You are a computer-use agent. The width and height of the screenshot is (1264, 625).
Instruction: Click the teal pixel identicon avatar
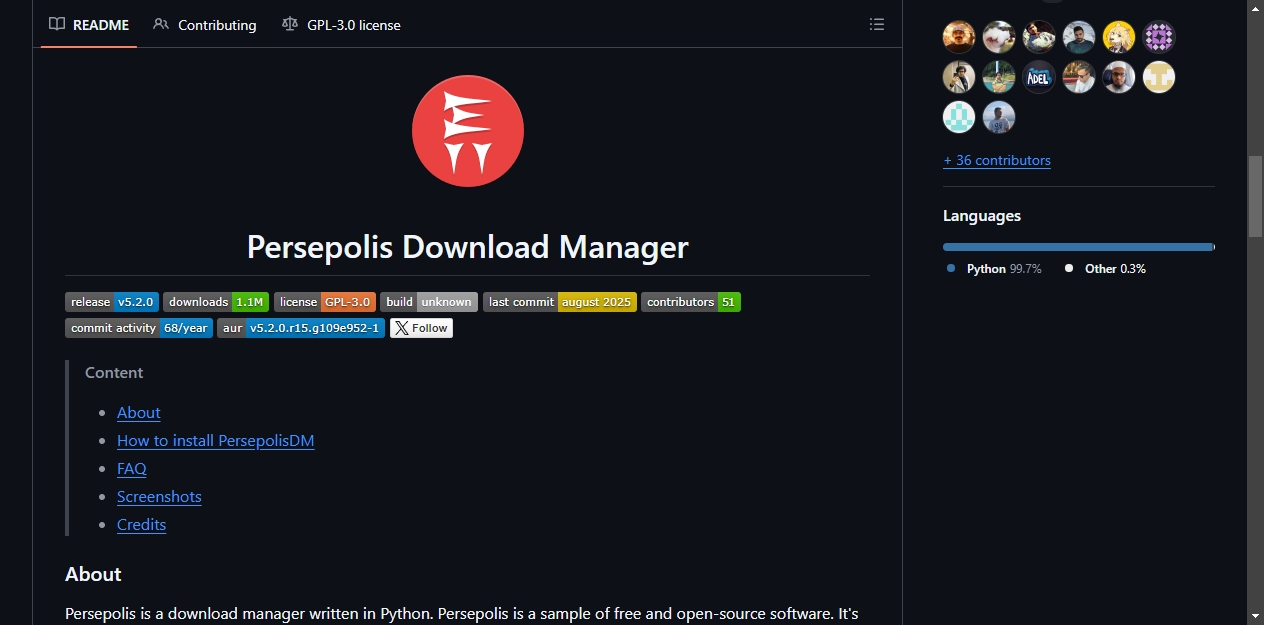click(x=959, y=117)
